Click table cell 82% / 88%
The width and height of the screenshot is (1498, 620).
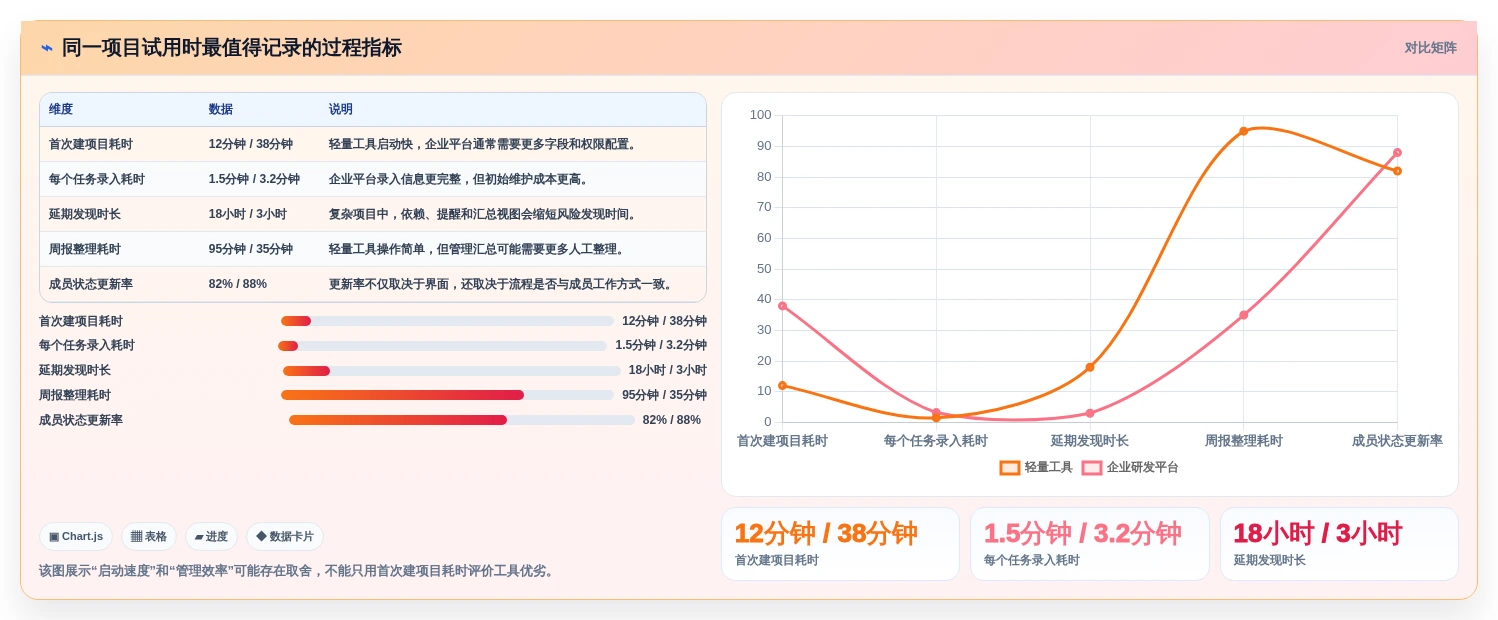[238, 284]
